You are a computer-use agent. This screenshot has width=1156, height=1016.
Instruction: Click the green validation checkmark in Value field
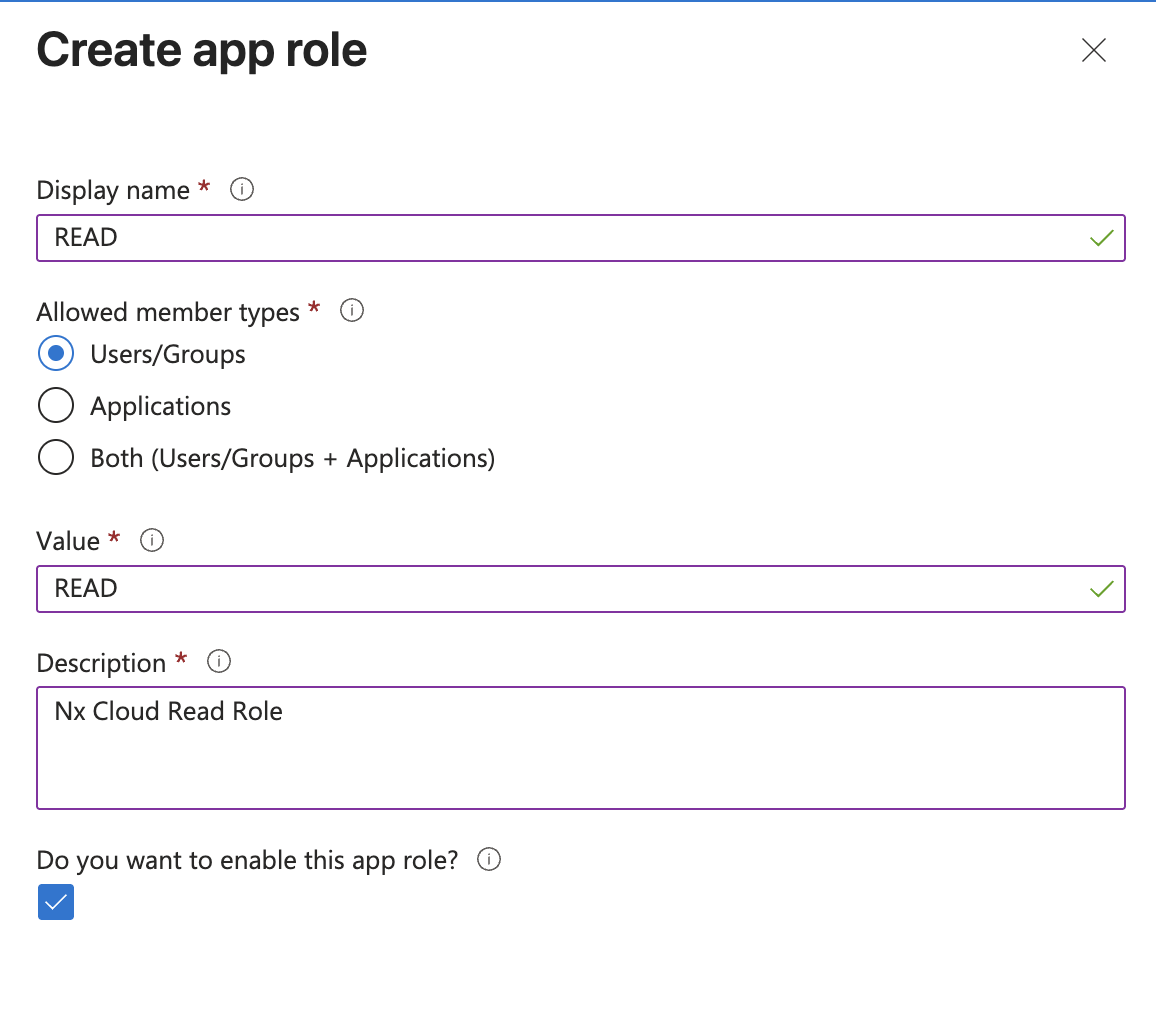(1101, 589)
